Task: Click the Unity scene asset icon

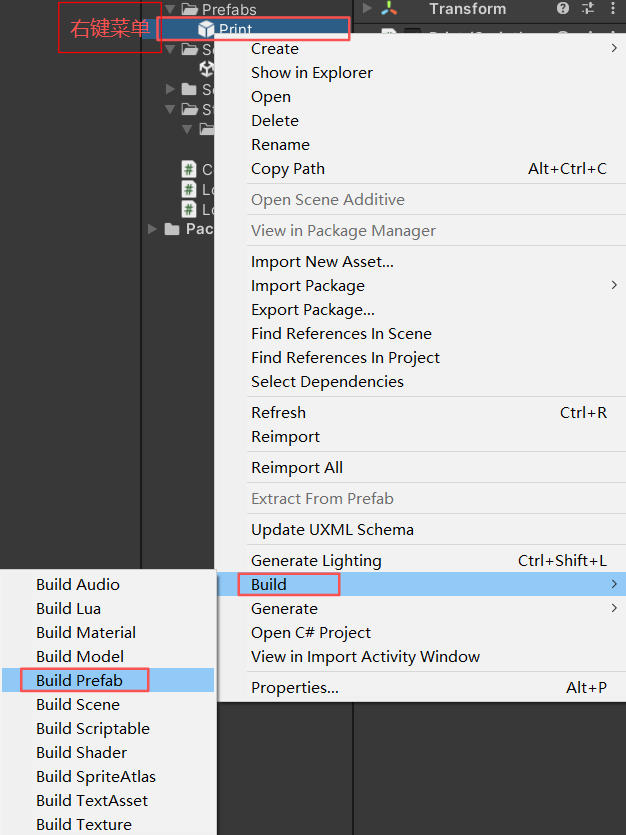Action: [207, 69]
